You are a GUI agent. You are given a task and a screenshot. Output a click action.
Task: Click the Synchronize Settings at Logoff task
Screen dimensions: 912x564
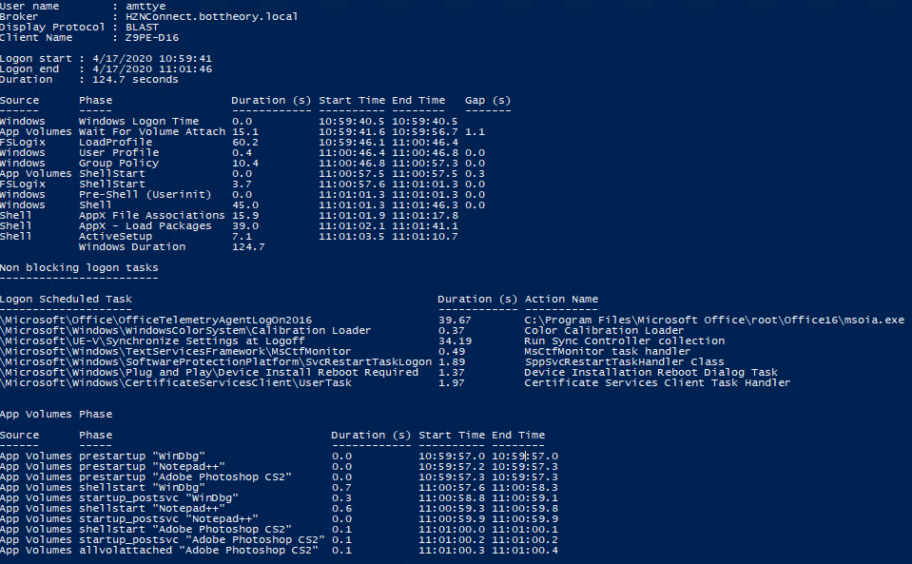click(x=152, y=341)
